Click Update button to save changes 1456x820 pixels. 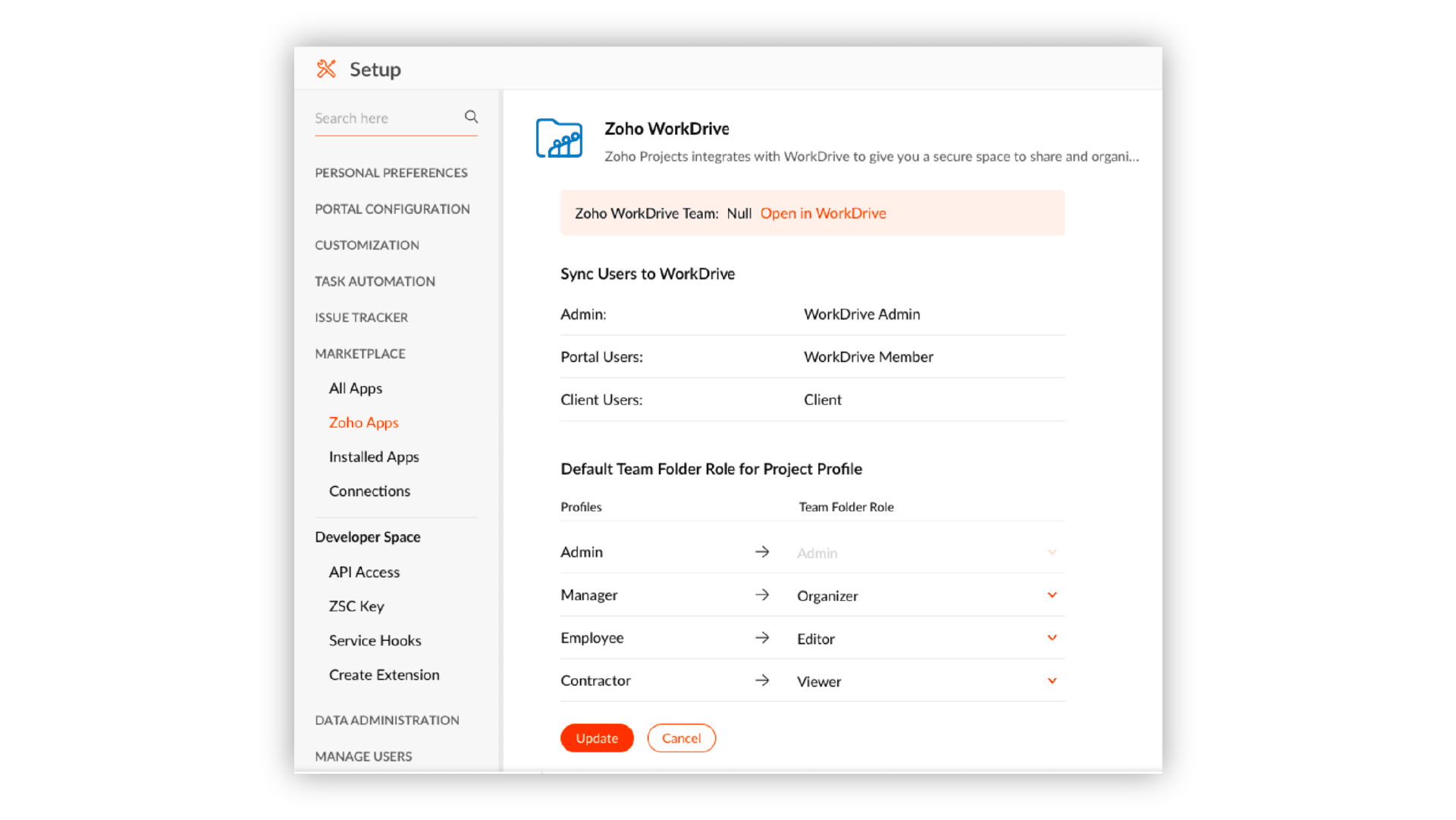click(x=596, y=738)
